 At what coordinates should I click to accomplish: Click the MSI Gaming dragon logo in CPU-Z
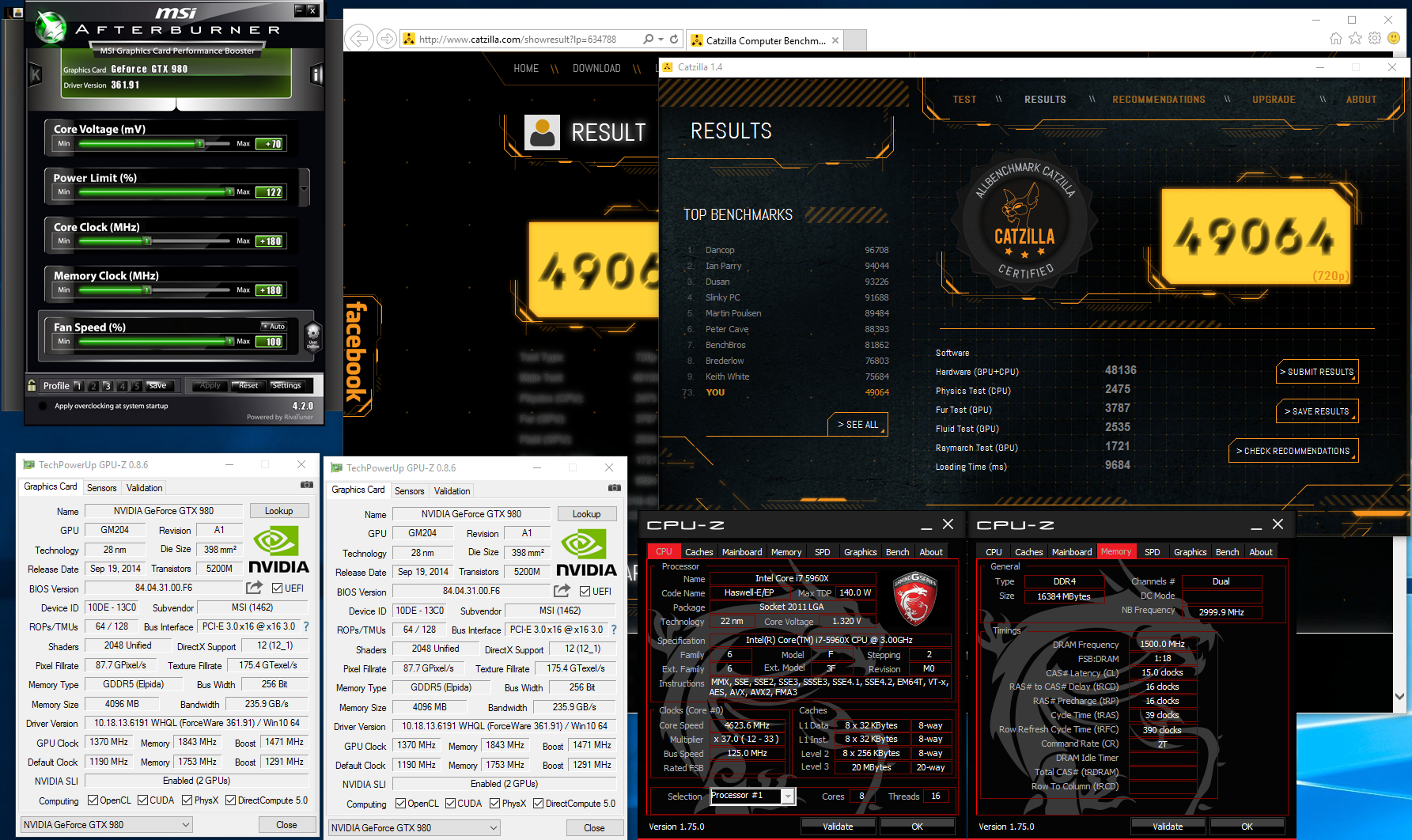coord(915,598)
